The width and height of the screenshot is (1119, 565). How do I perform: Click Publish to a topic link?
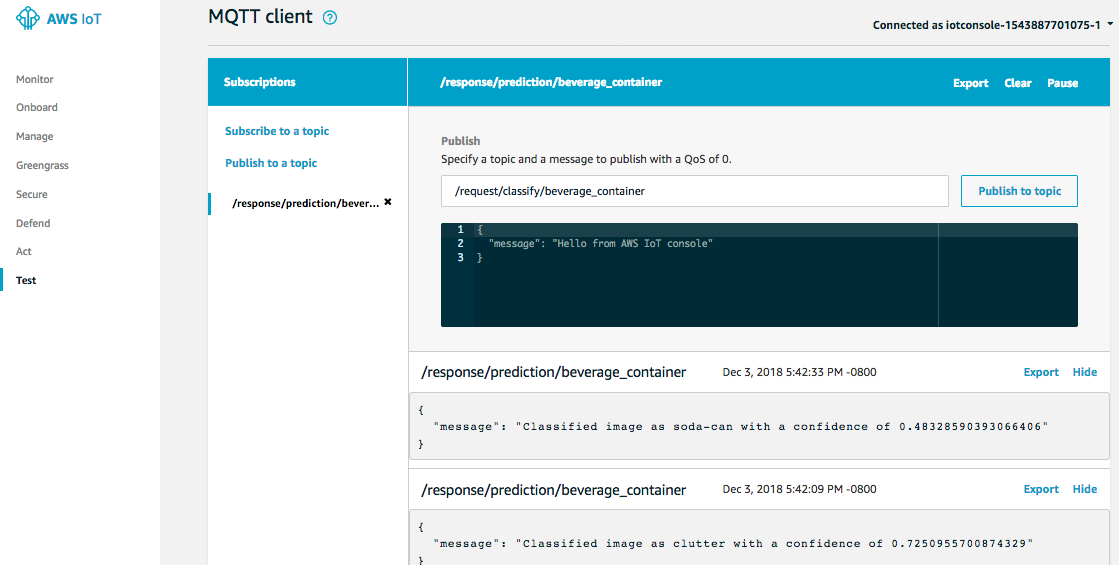(x=271, y=163)
